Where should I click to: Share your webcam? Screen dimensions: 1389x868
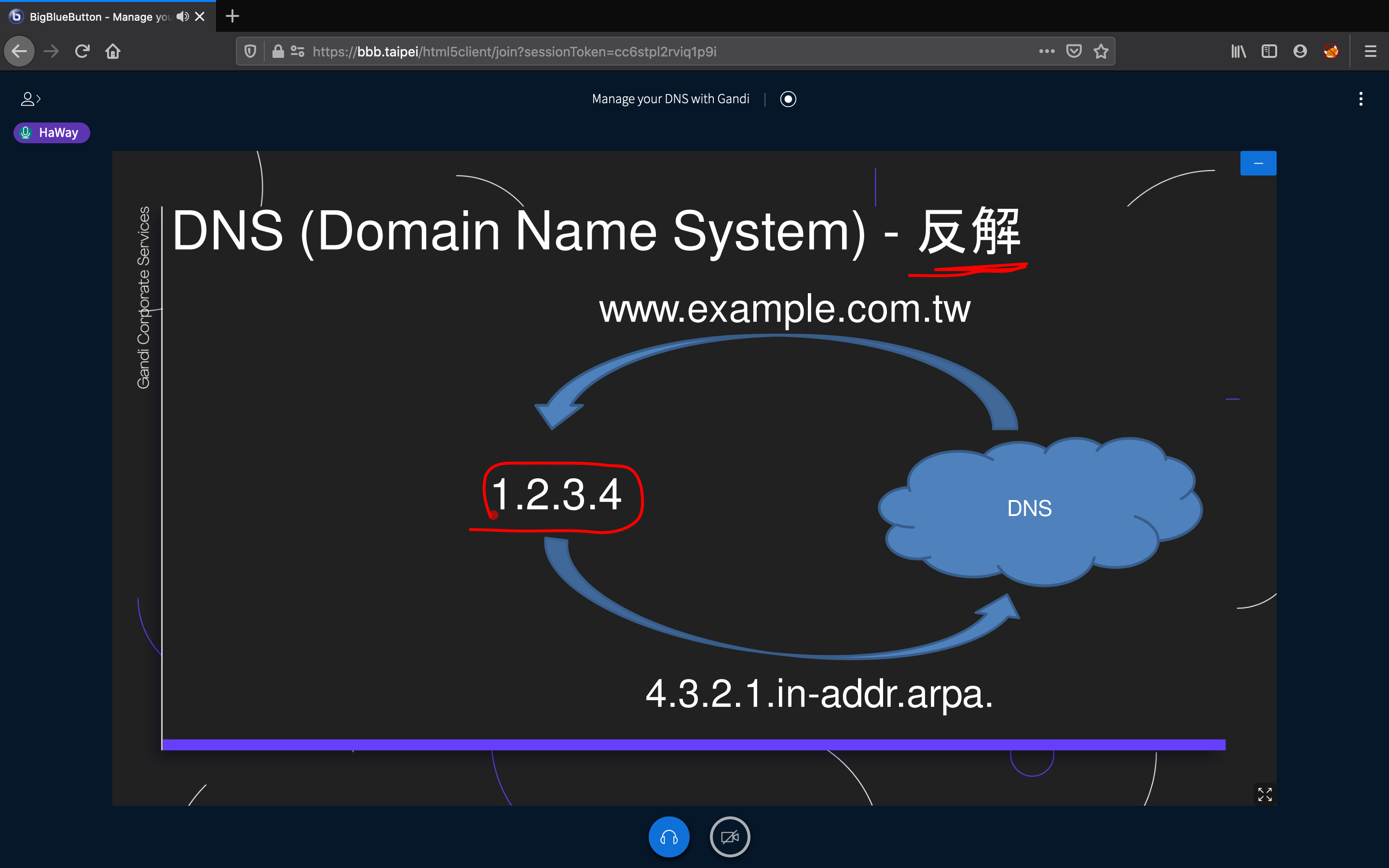[x=730, y=837]
